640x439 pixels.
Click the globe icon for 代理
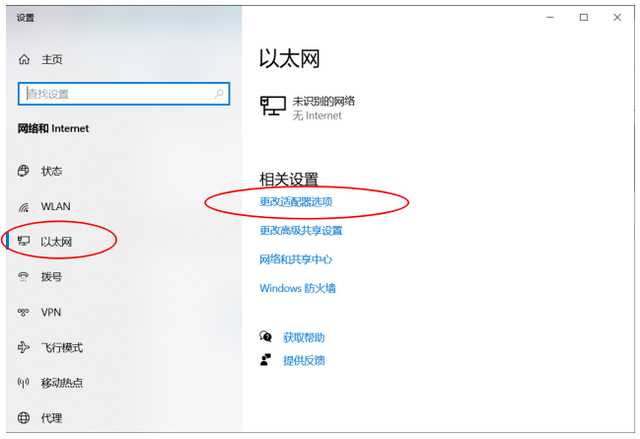[x=23, y=417]
